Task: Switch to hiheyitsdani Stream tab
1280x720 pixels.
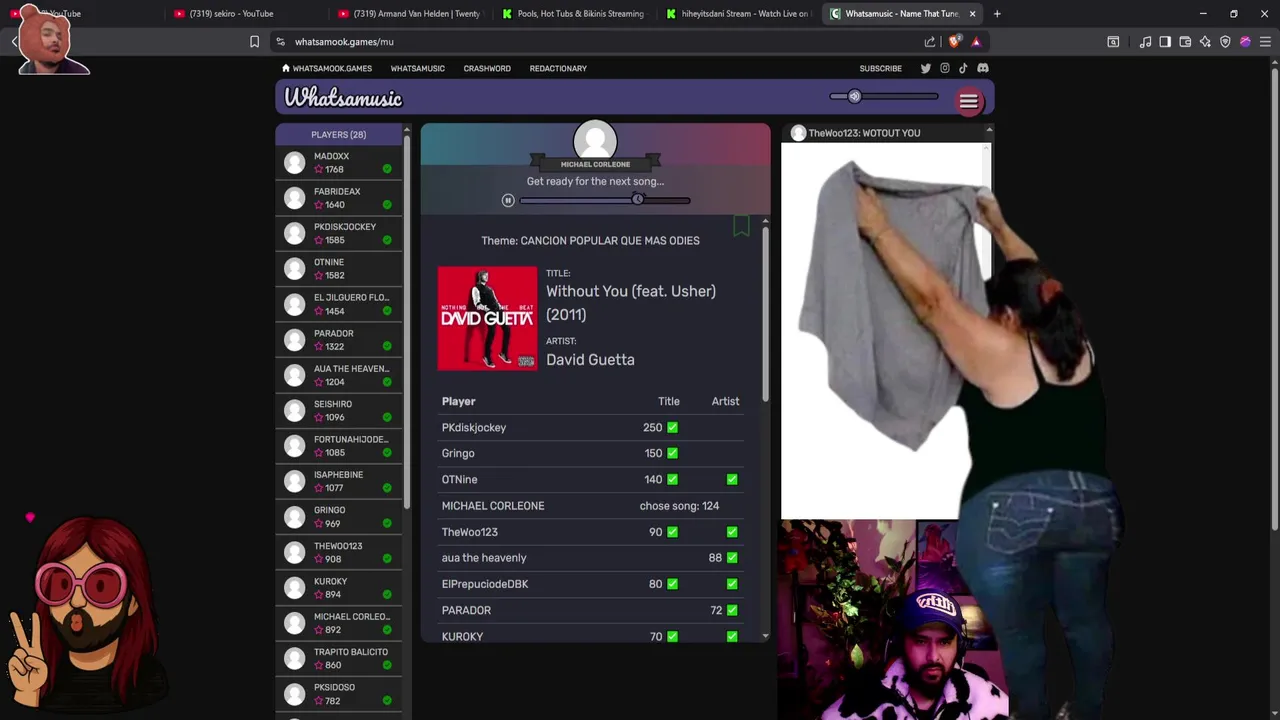Action: point(738,14)
